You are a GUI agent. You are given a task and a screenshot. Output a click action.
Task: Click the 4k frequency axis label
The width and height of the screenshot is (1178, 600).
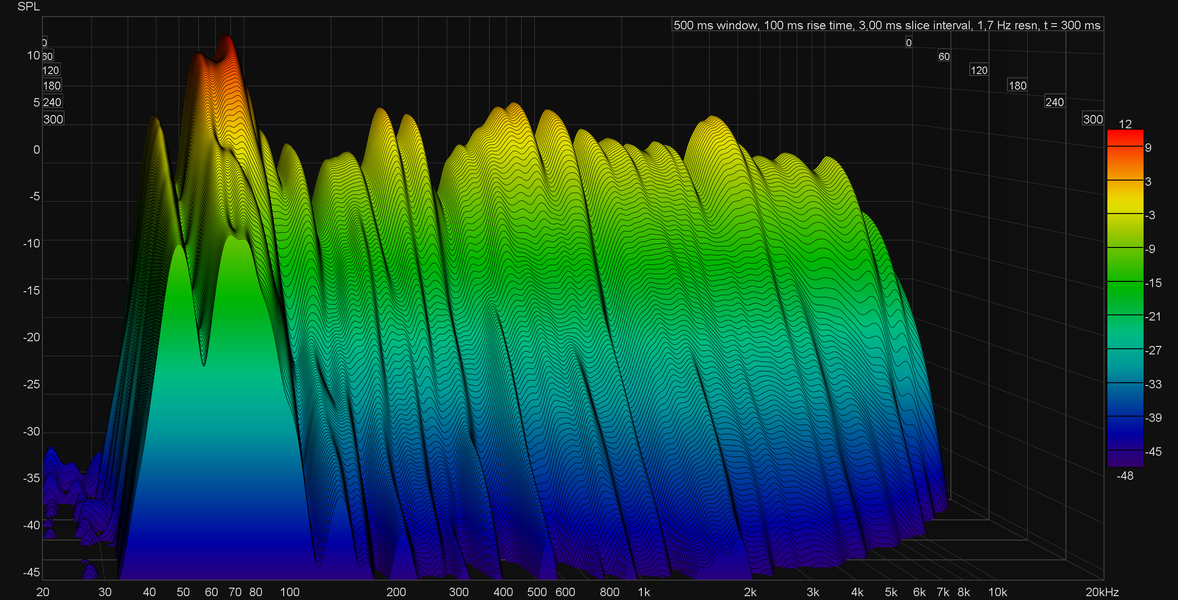click(x=857, y=592)
